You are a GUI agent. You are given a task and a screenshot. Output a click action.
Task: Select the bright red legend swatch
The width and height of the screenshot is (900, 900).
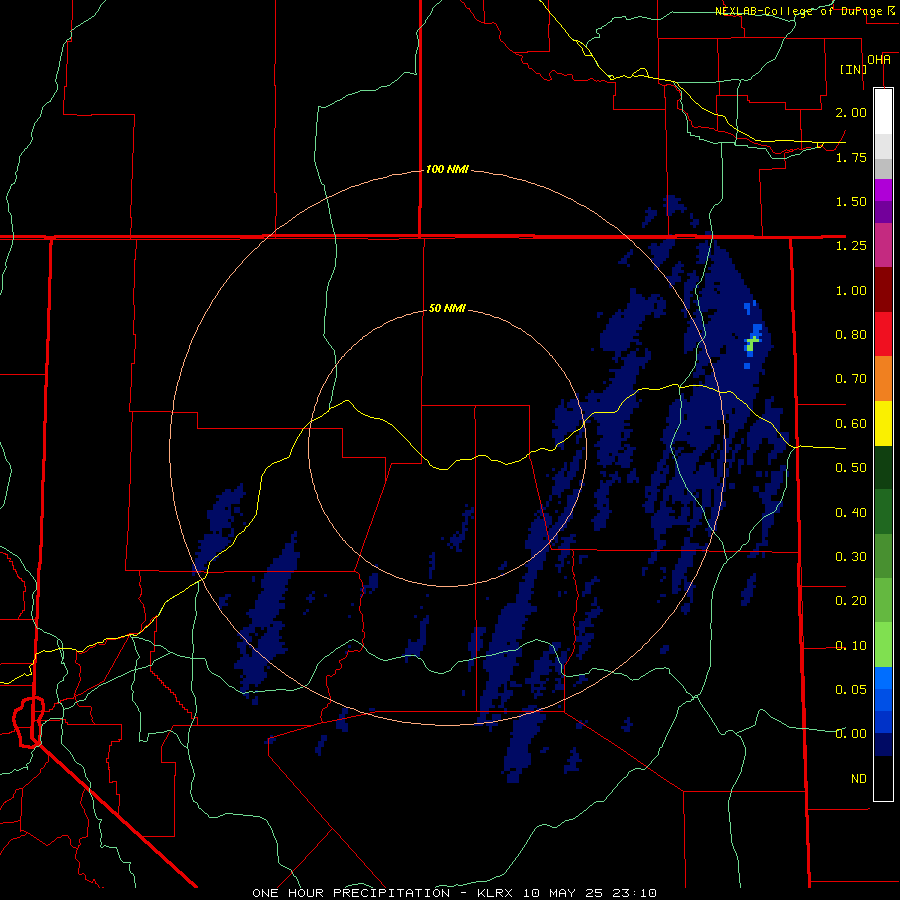click(x=883, y=334)
